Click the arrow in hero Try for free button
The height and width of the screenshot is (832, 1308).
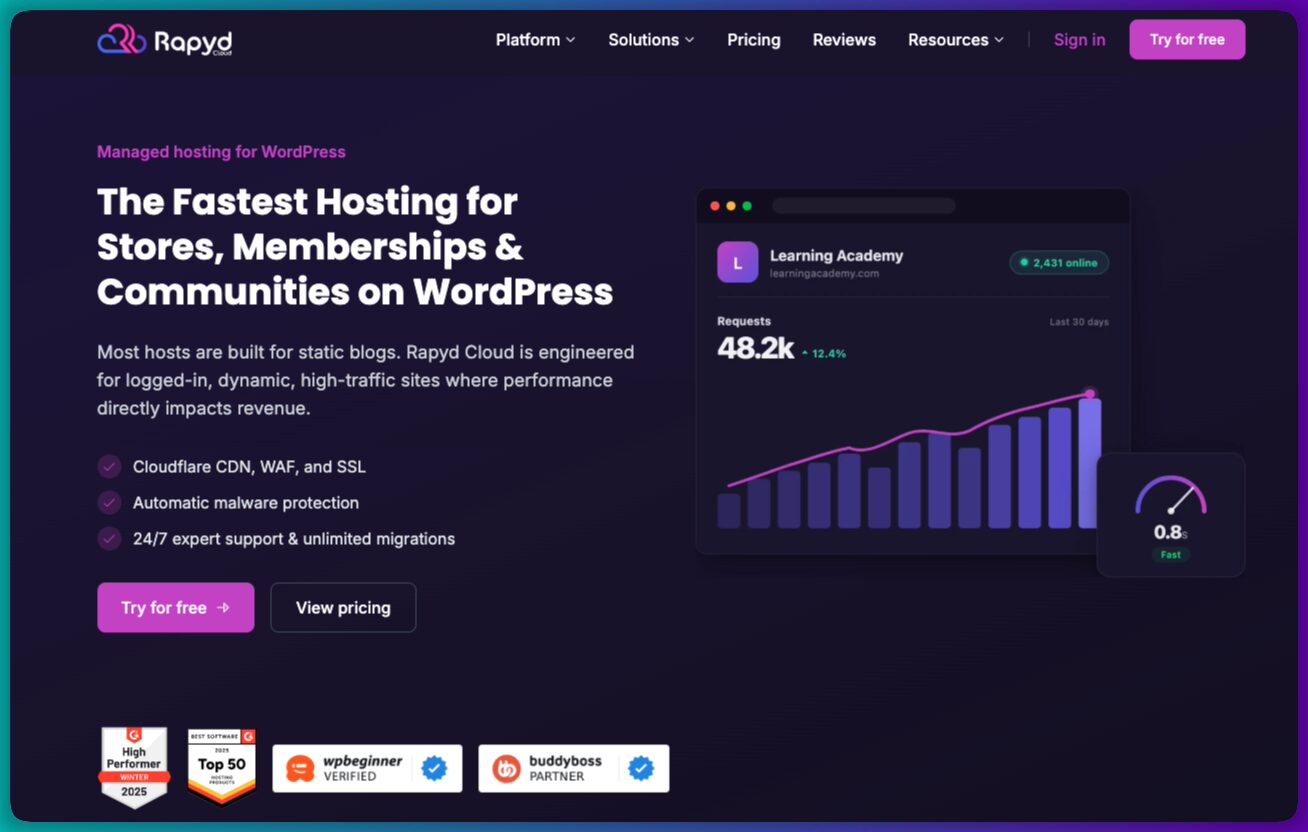223,608
